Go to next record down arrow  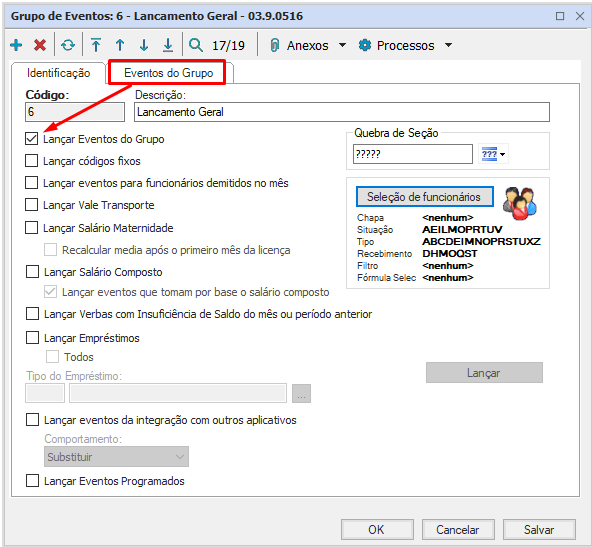[x=144, y=45]
